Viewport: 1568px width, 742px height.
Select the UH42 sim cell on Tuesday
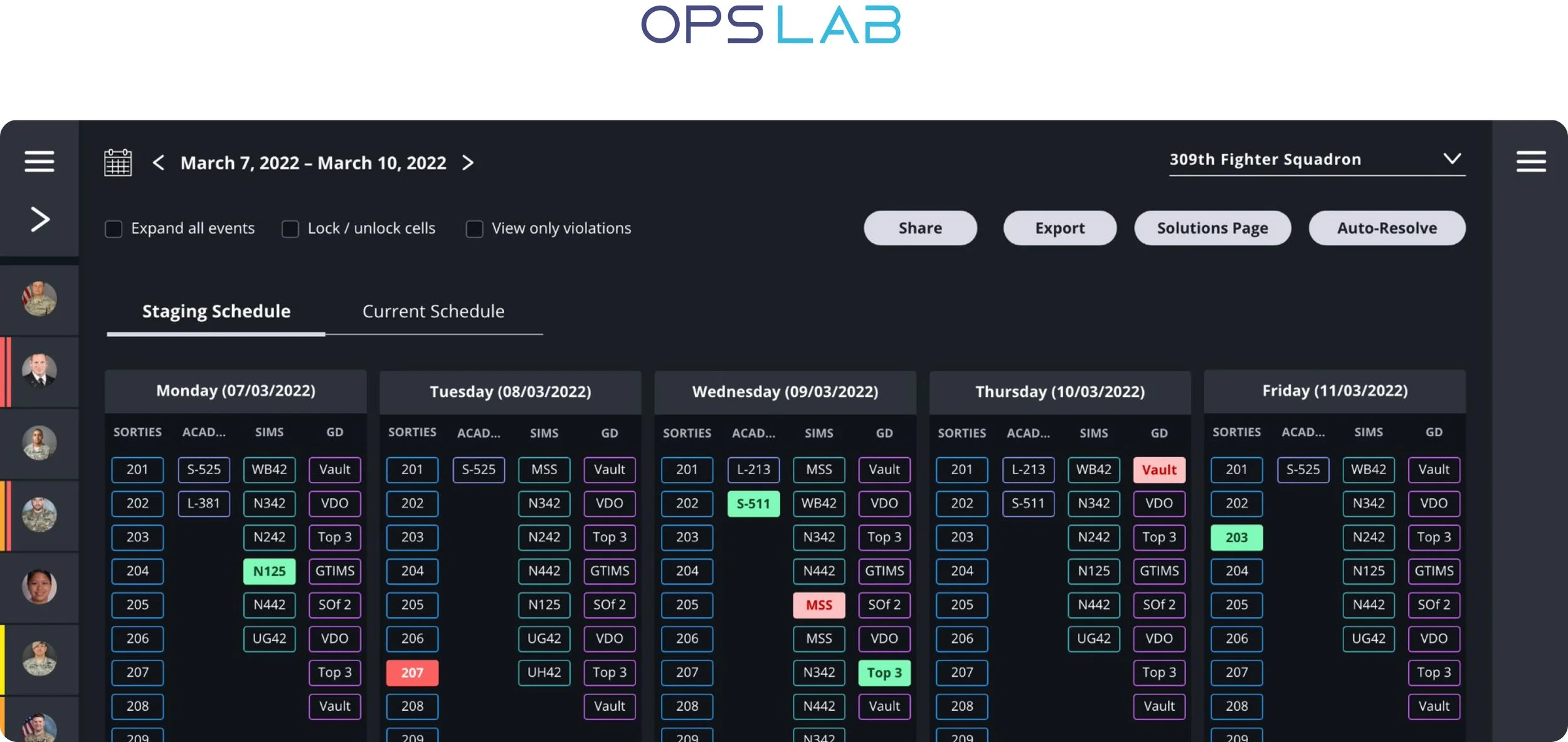coord(544,673)
